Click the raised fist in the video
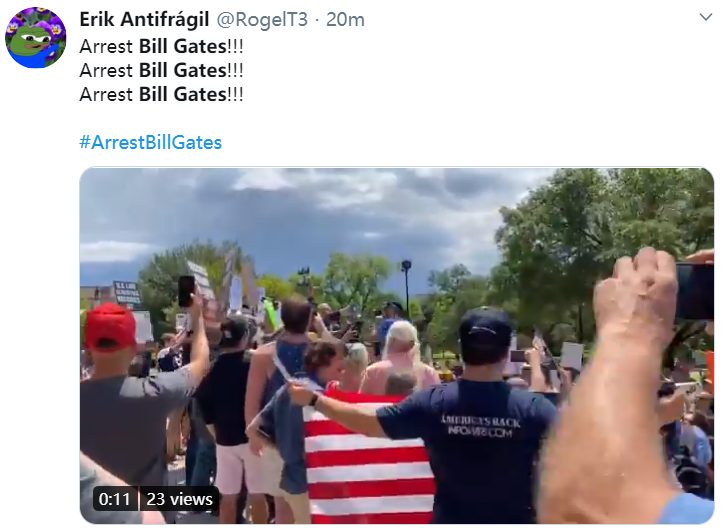The height and width of the screenshot is (530, 722). tap(637, 289)
